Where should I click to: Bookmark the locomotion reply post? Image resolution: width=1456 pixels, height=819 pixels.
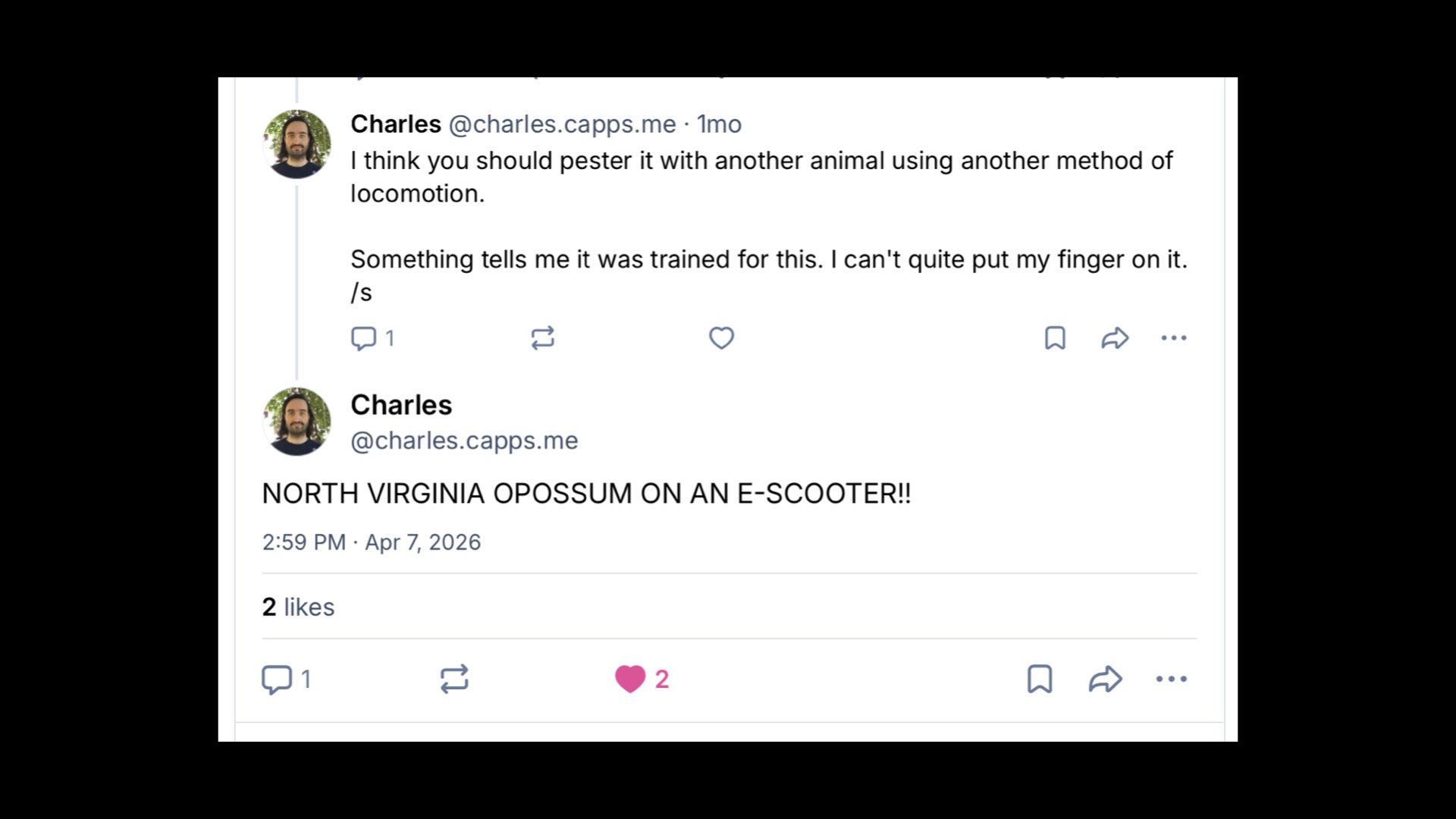[1055, 338]
